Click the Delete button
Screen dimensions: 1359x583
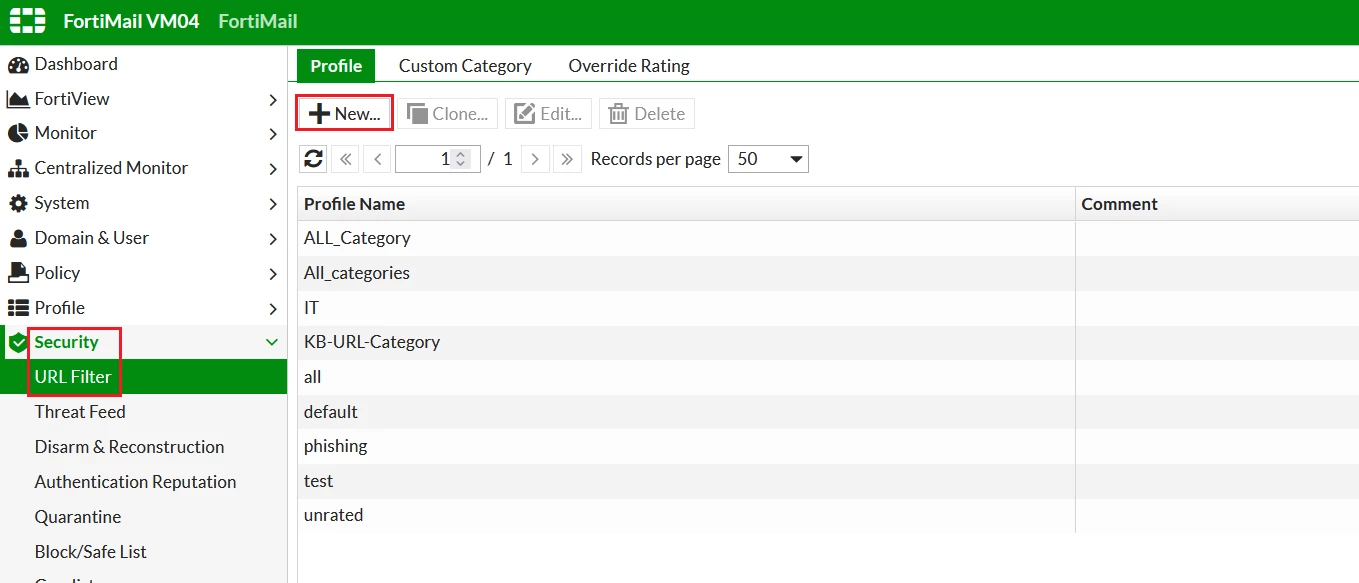point(647,113)
